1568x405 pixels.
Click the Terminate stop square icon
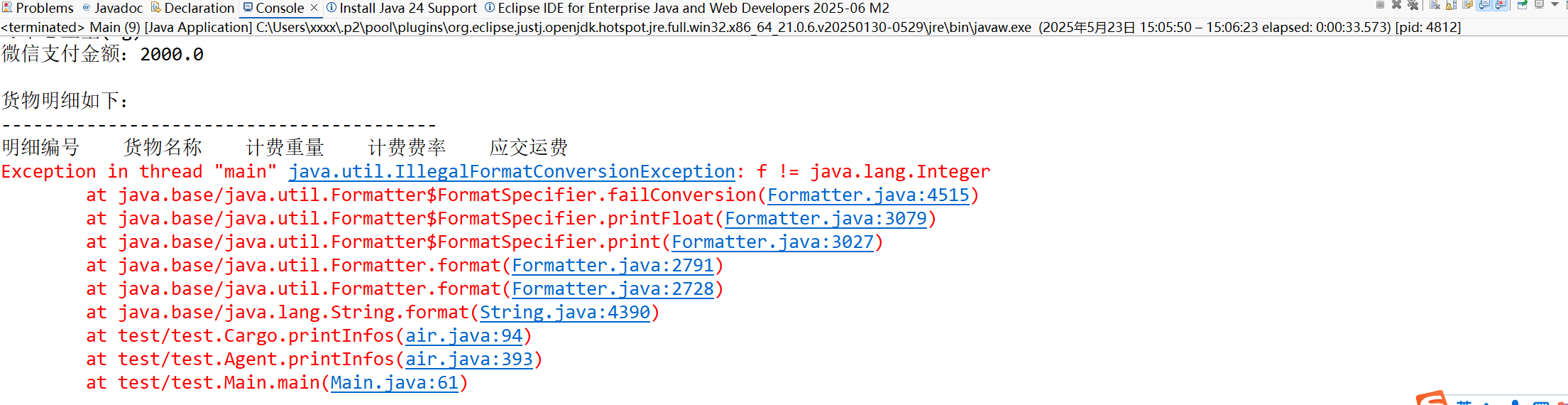click(1380, 4)
